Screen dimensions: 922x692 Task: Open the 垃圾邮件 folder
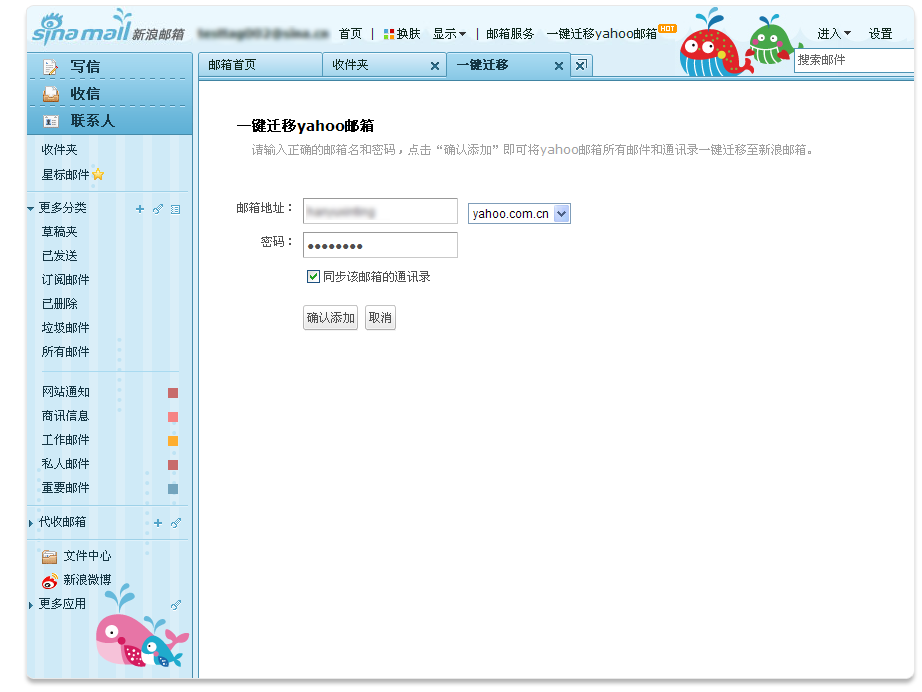coord(65,328)
